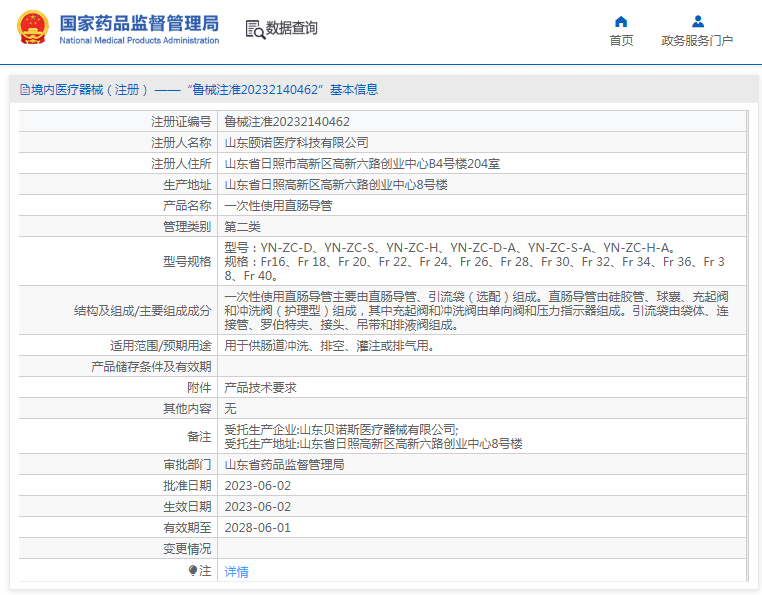Screen dimensions: 762x595
Task: Click the 注册人住所 row label
Action: pyautogui.click(x=181, y=163)
